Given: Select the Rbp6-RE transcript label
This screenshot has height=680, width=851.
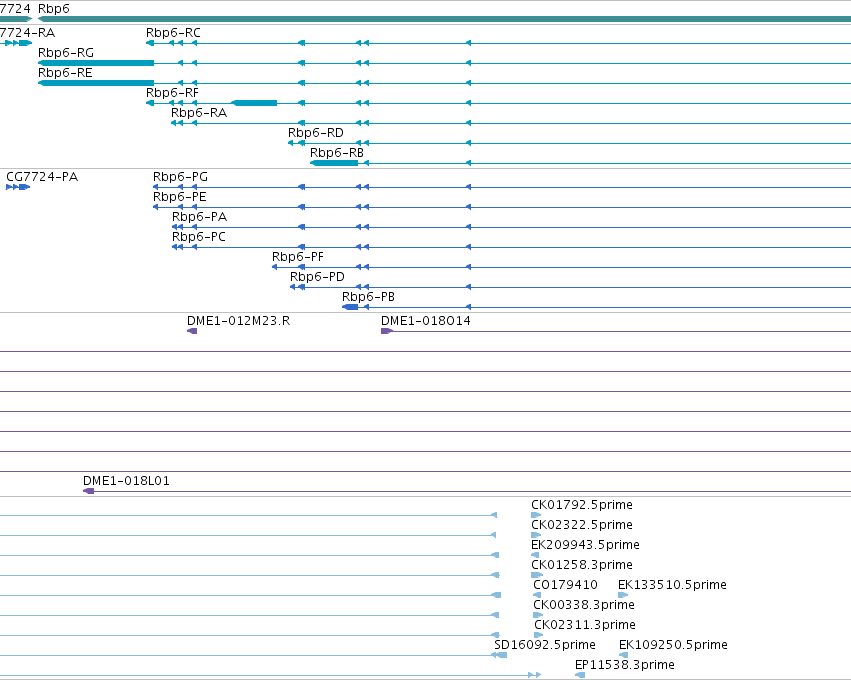Looking at the screenshot, I should [x=65, y=73].
